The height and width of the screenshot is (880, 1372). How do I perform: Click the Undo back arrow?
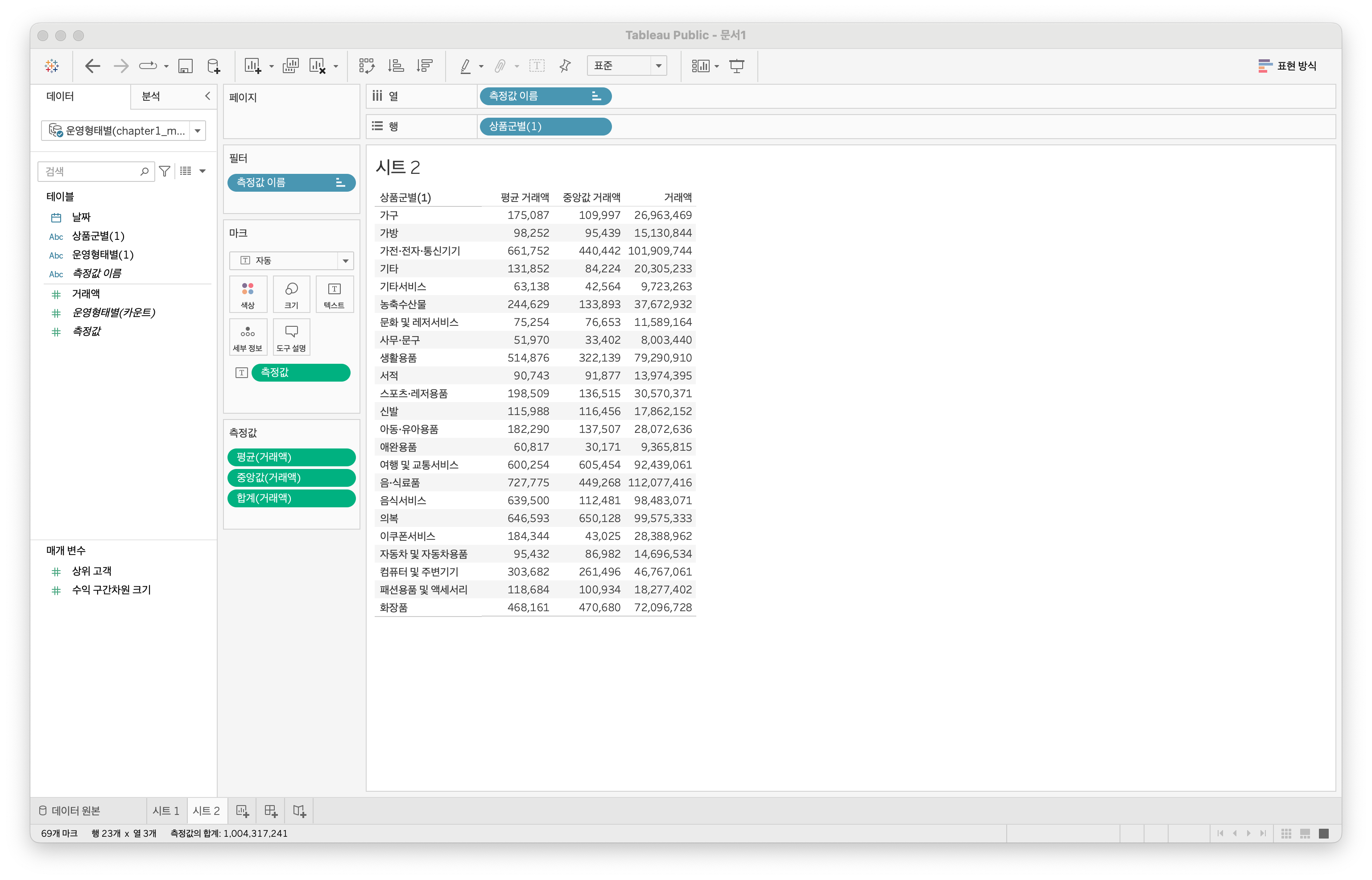(x=92, y=66)
